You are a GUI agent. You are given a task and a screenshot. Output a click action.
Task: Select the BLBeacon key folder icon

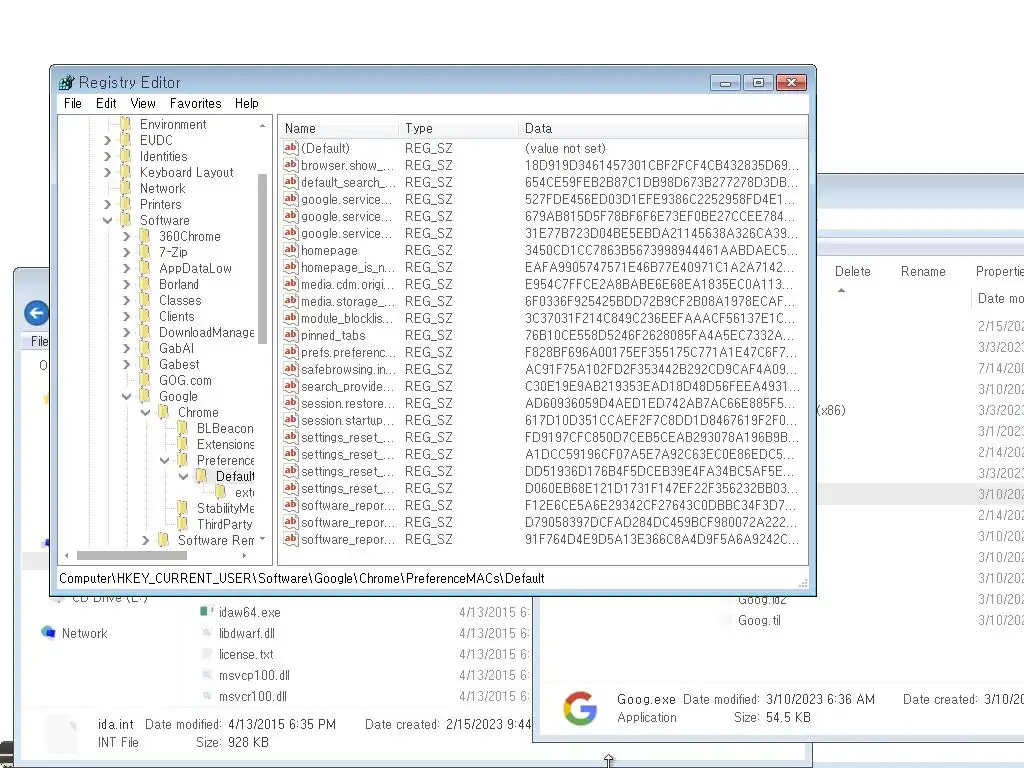pos(183,428)
